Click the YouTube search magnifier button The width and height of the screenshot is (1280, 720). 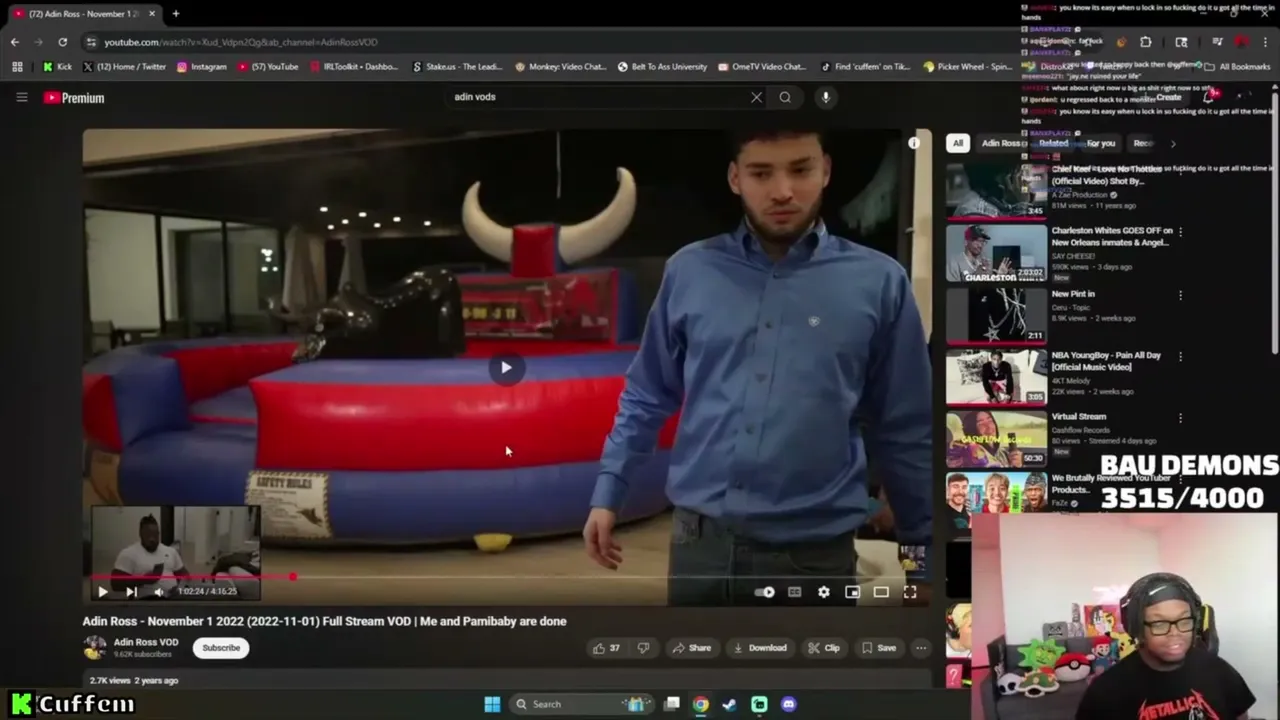[x=785, y=97]
